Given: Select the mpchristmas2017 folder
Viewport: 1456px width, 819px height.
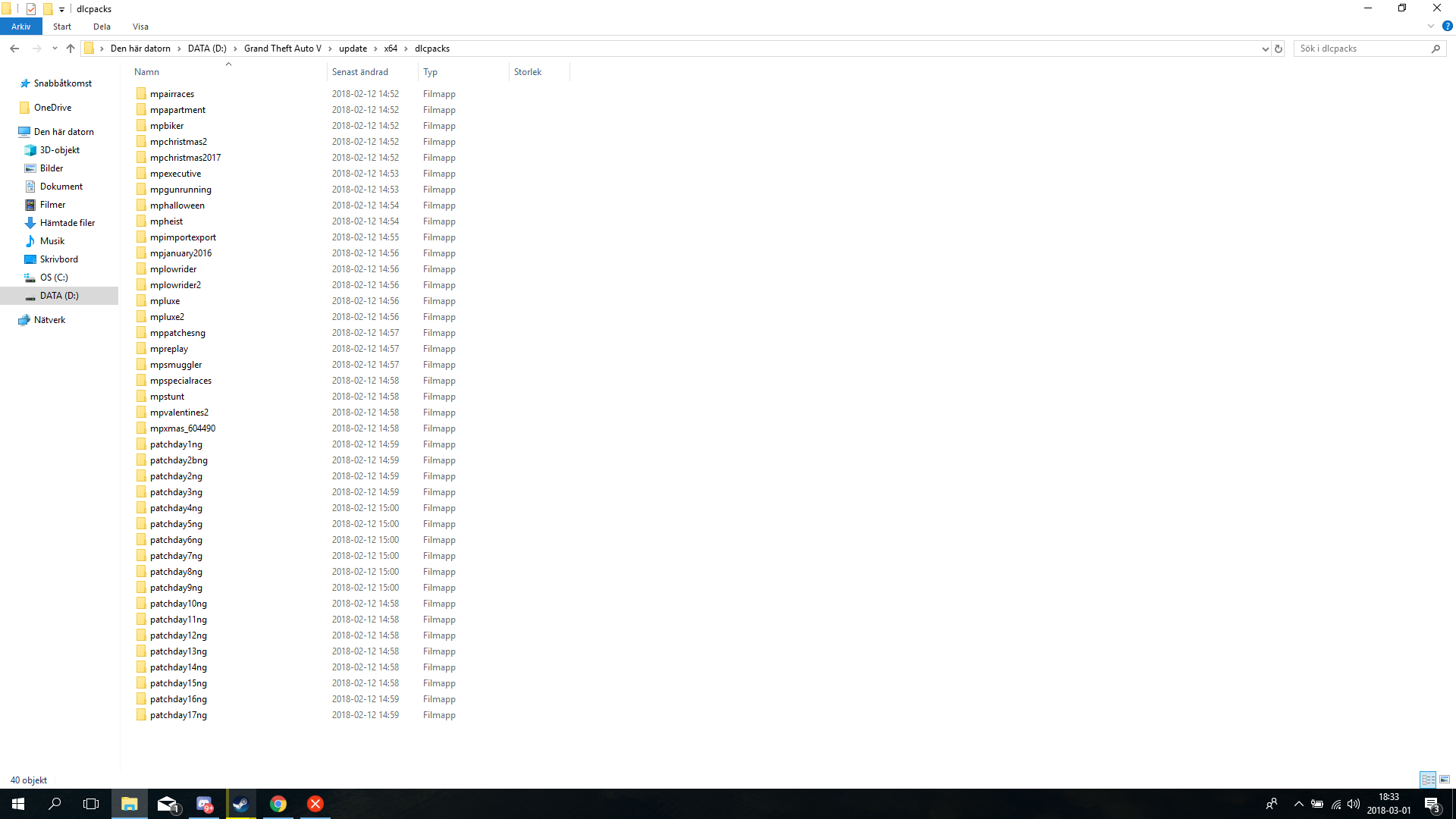Looking at the screenshot, I should pos(186,158).
